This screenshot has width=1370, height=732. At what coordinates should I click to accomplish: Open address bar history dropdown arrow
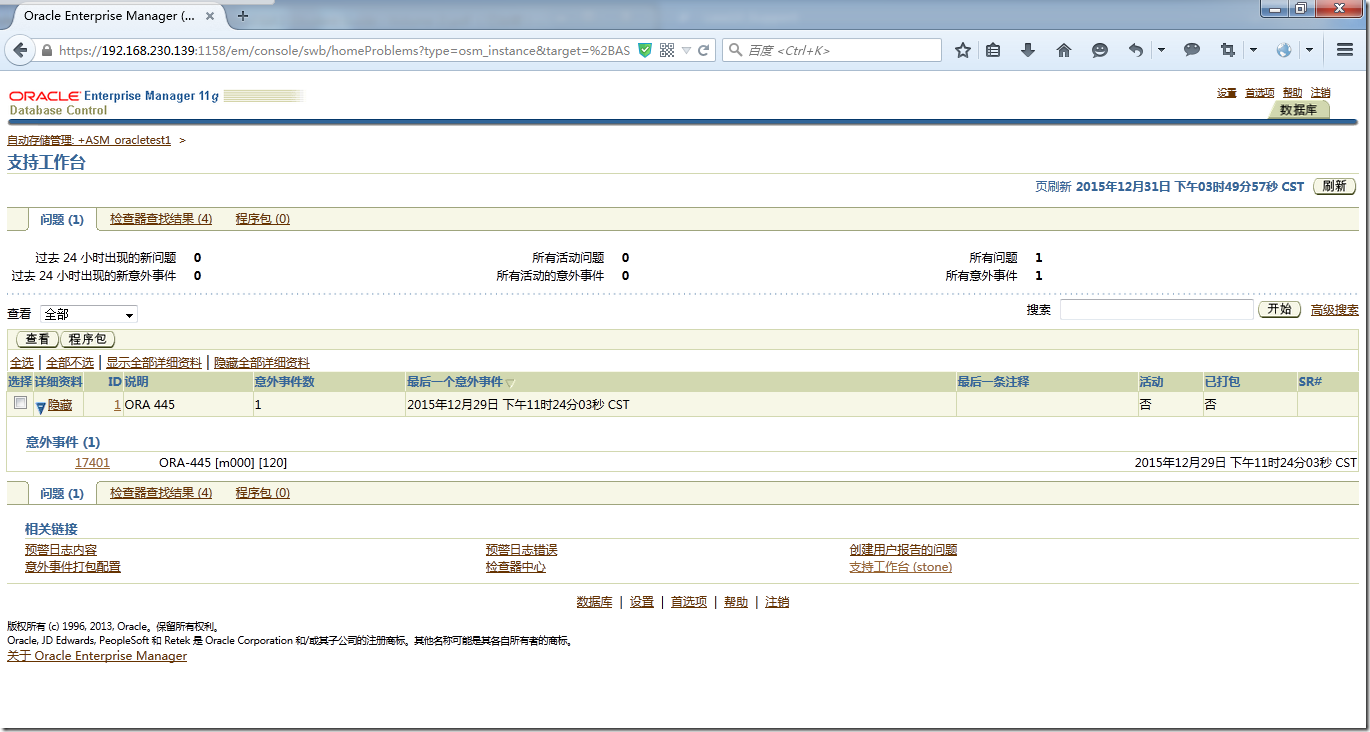click(x=686, y=50)
